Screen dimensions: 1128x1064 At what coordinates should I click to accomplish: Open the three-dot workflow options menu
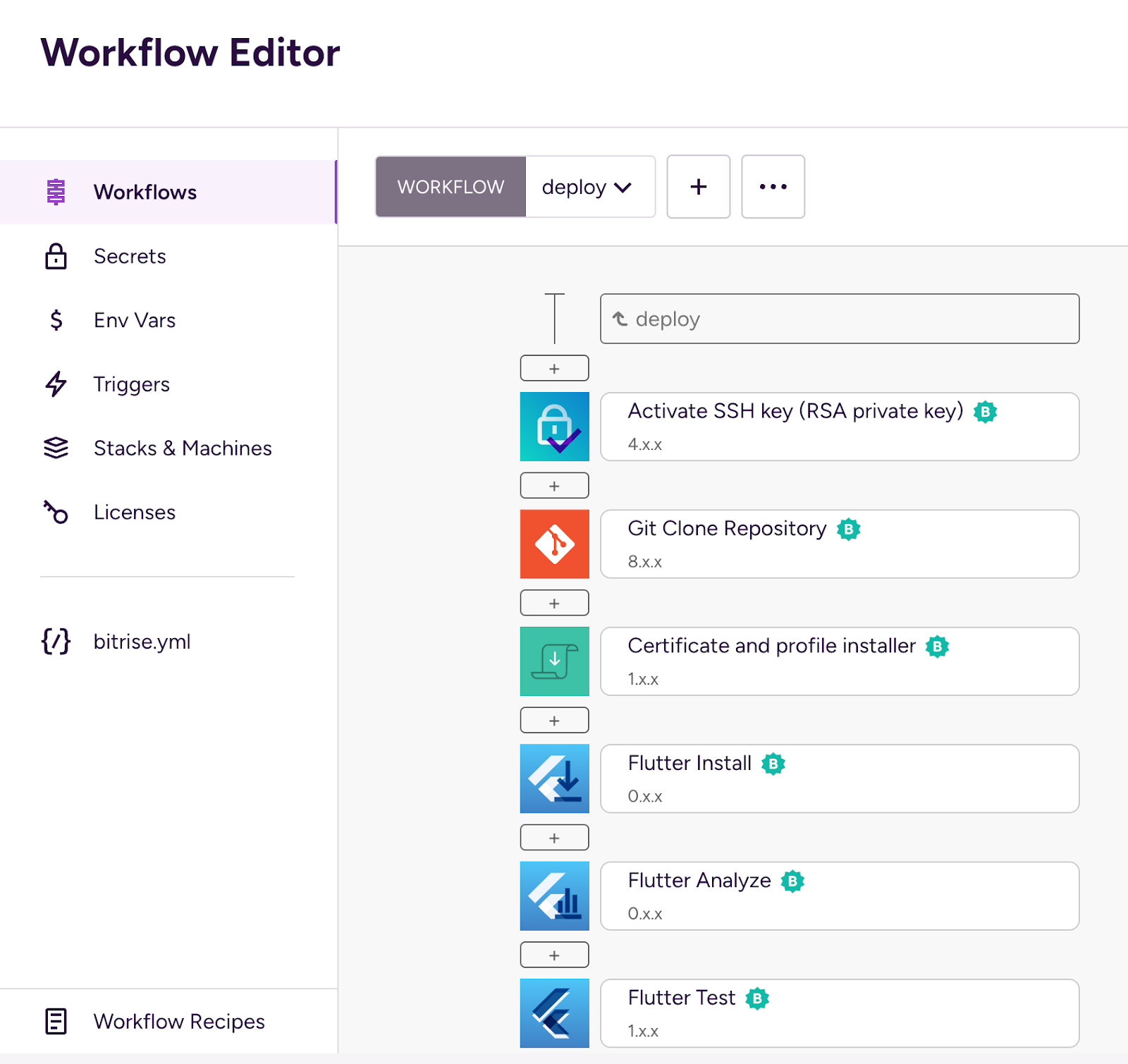pyautogui.click(x=773, y=187)
